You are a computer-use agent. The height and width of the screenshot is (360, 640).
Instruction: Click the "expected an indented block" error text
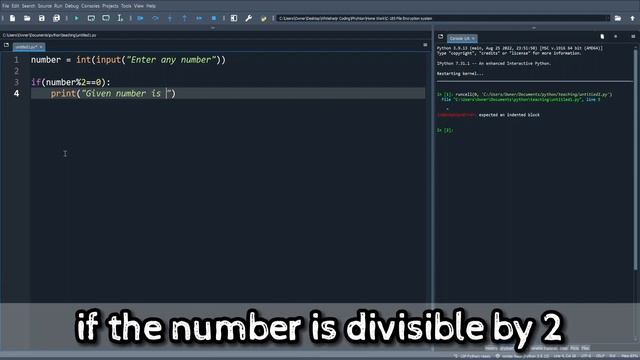pyautogui.click(x=509, y=115)
